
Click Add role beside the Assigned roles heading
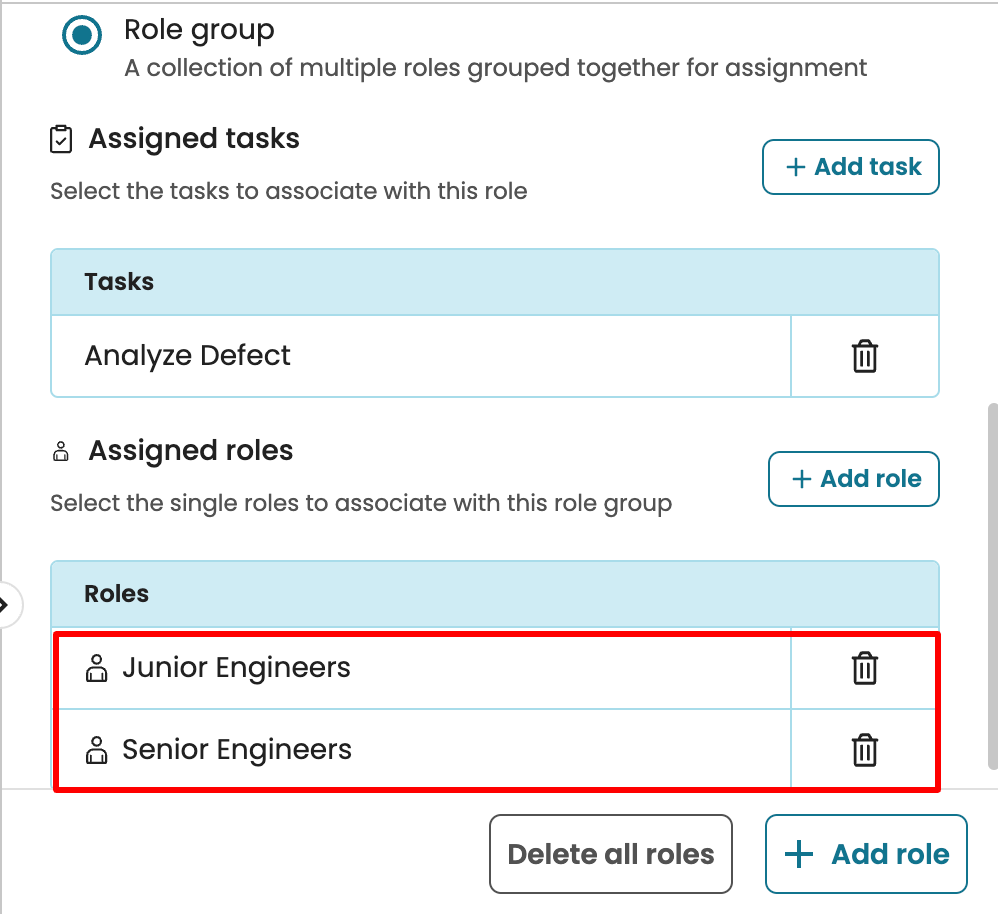[854, 479]
